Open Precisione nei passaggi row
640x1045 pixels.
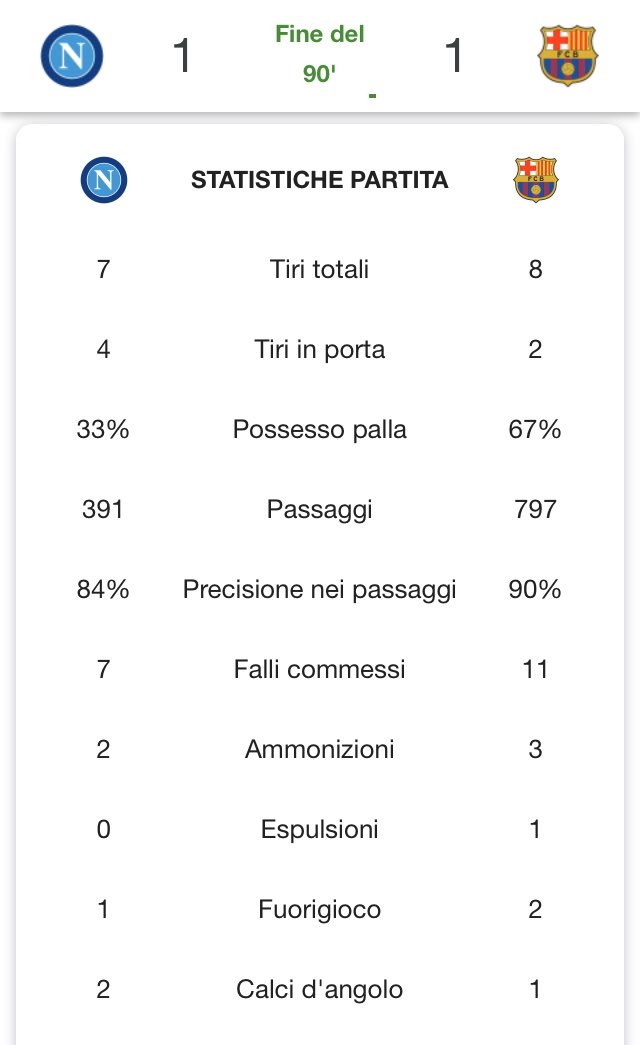pos(320,589)
